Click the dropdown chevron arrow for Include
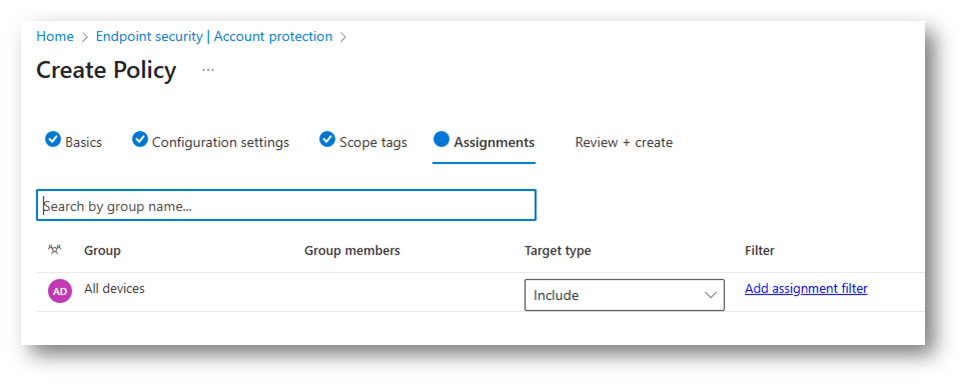This screenshot has height=387, width=967. pyautogui.click(x=710, y=295)
